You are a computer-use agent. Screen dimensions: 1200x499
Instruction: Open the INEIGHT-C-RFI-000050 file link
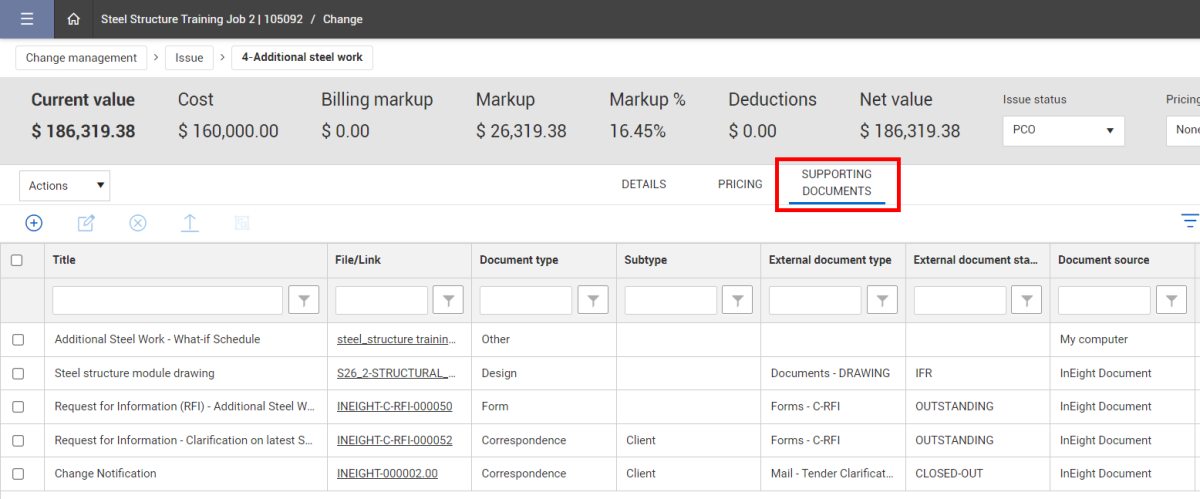coord(394,407)
